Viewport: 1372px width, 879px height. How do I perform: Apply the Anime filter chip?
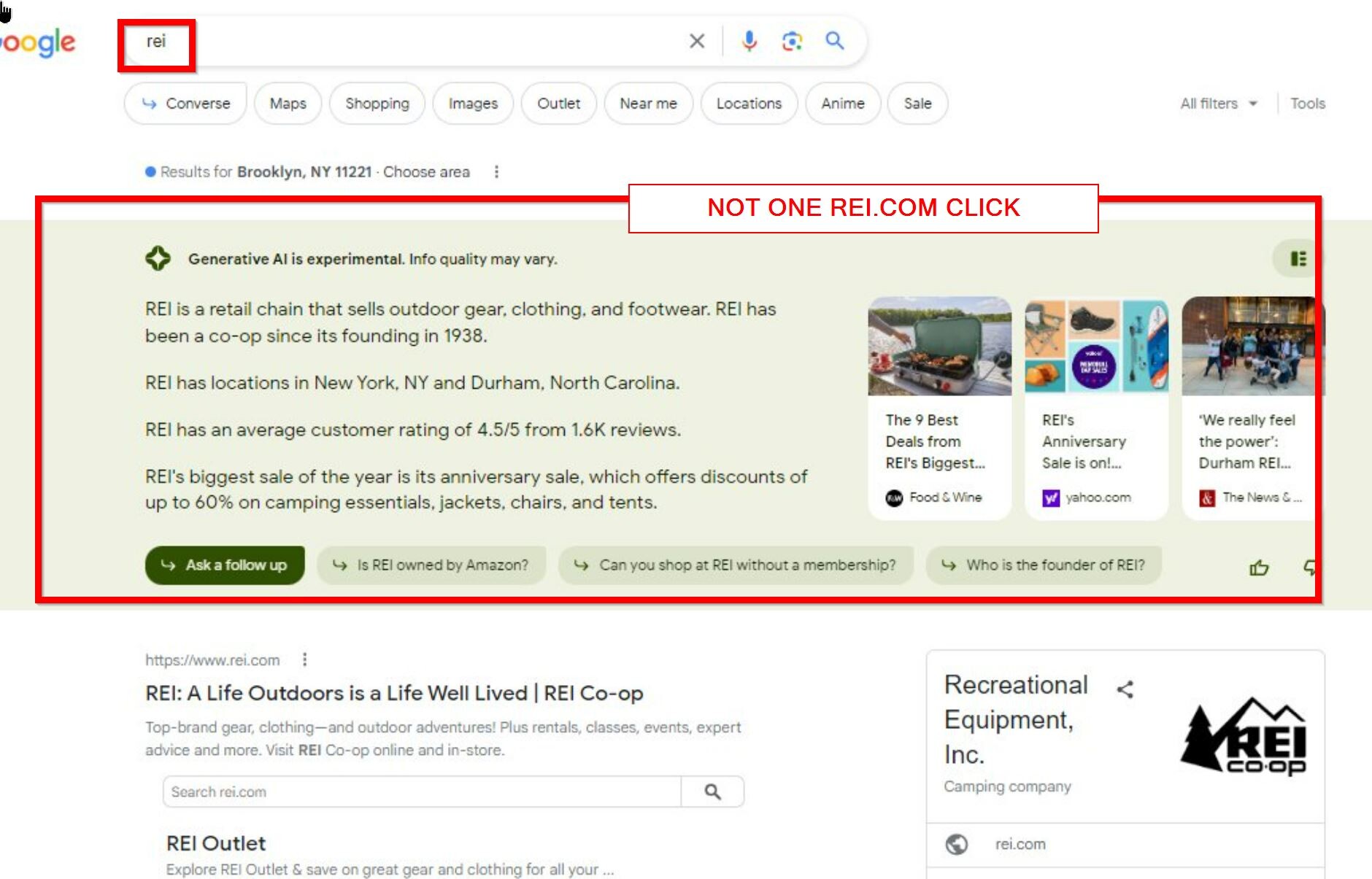click(x=843, y=104)
